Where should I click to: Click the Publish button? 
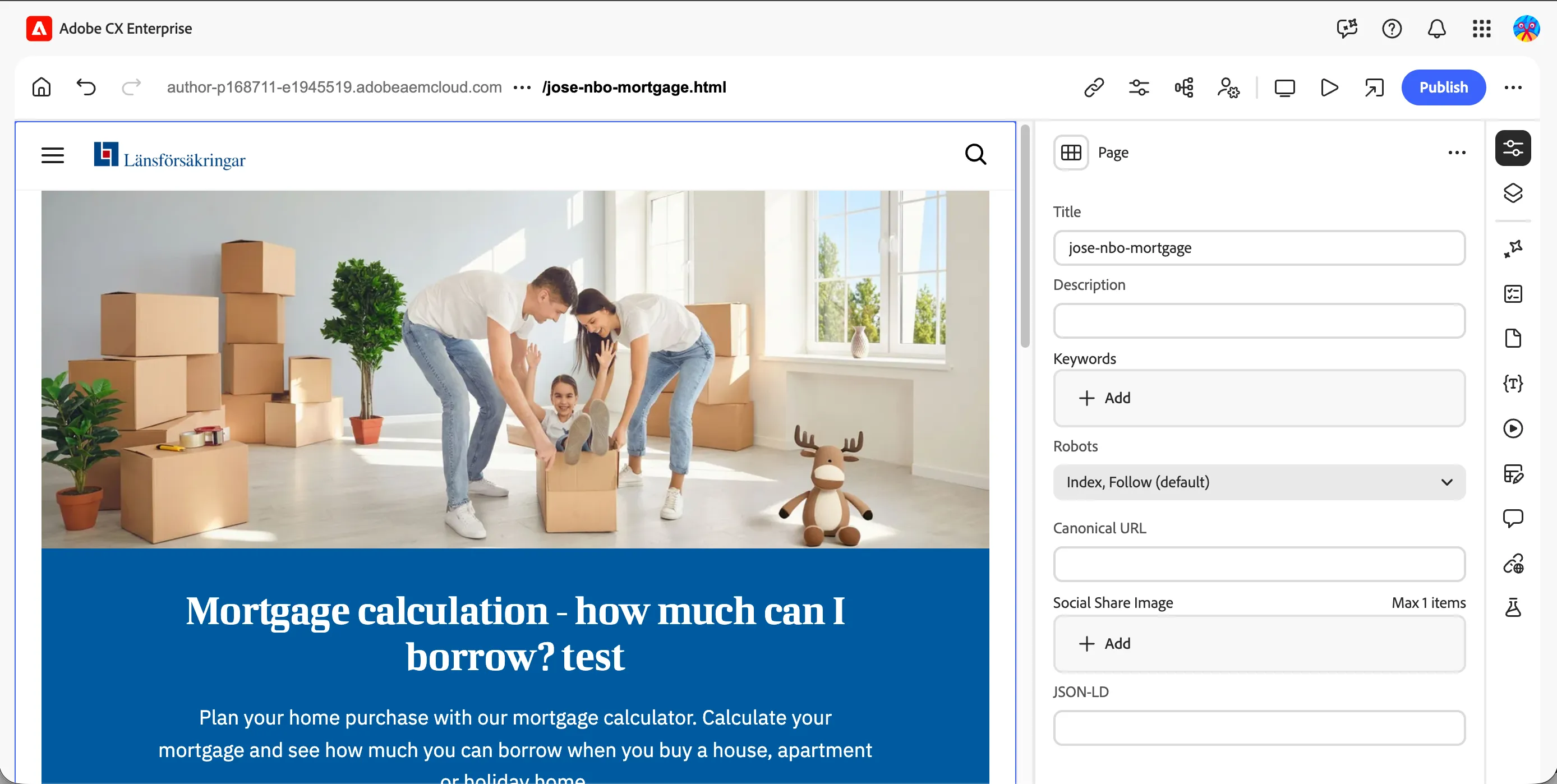1443,87
